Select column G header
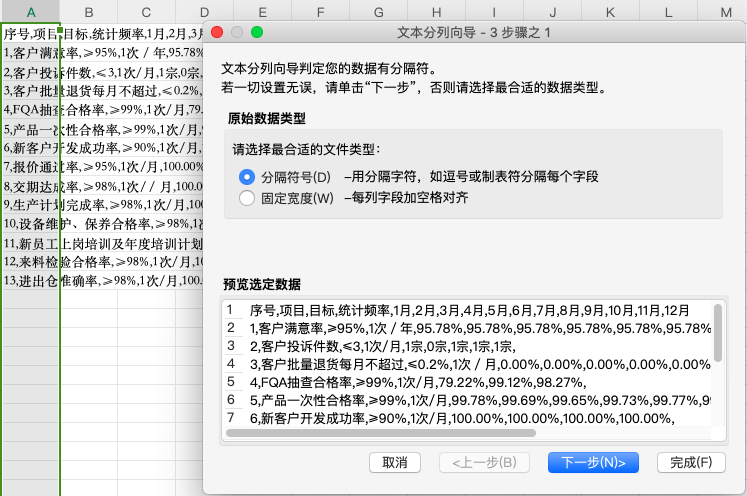The height and width of the screenshot is (496, 747). point(378,12)
